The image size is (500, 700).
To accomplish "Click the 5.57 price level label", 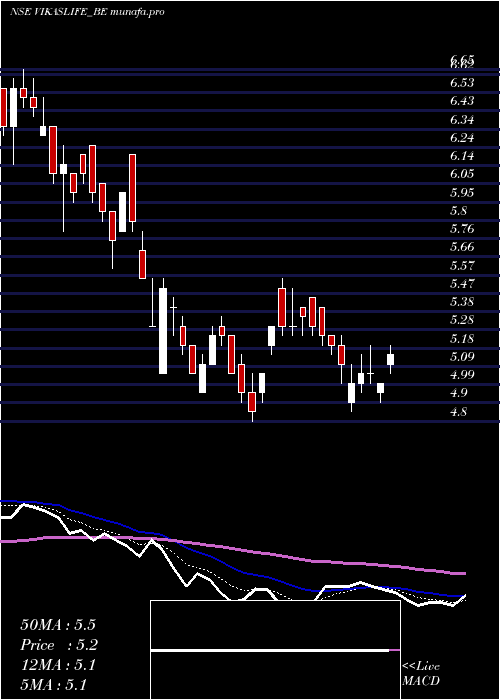I will (462, 266).
